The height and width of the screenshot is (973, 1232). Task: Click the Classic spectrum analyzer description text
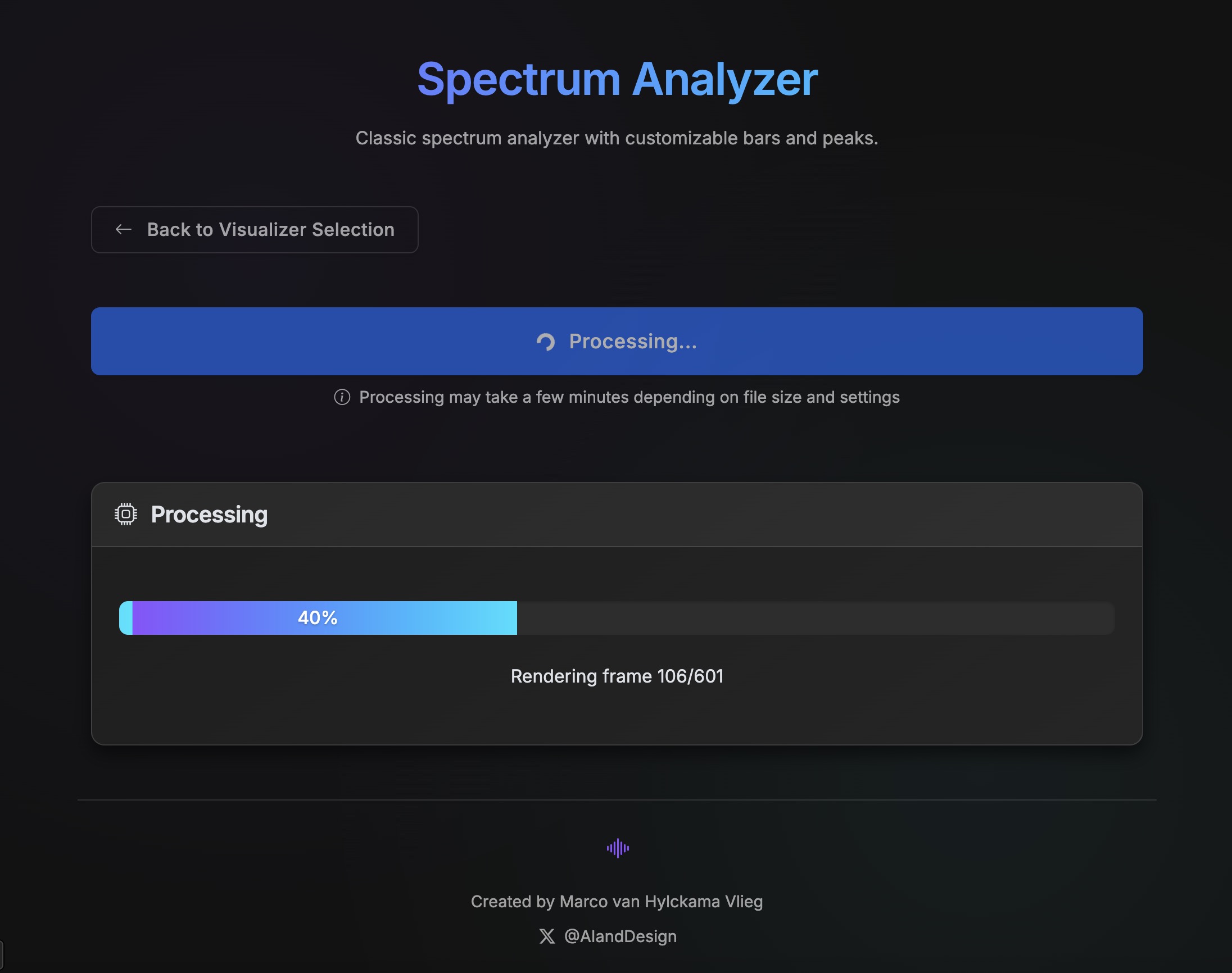click(617, 138)
